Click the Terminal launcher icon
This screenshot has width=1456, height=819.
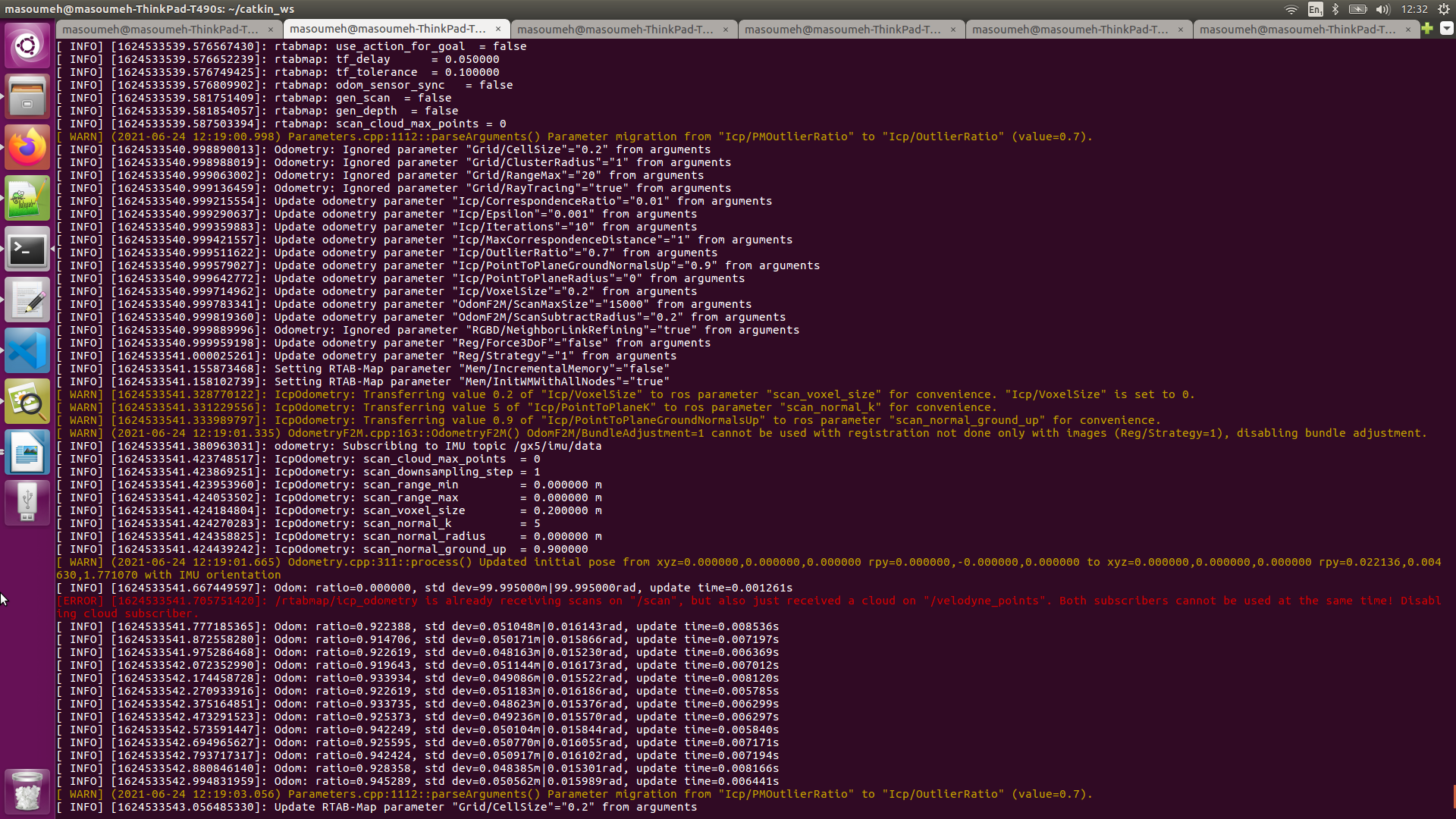(27, 249)
